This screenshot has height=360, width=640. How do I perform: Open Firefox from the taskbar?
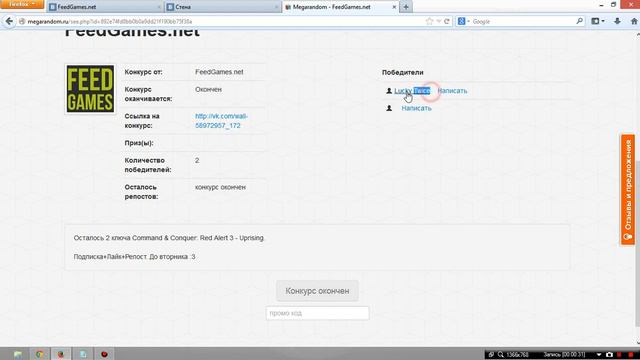[x=61, y=354]
